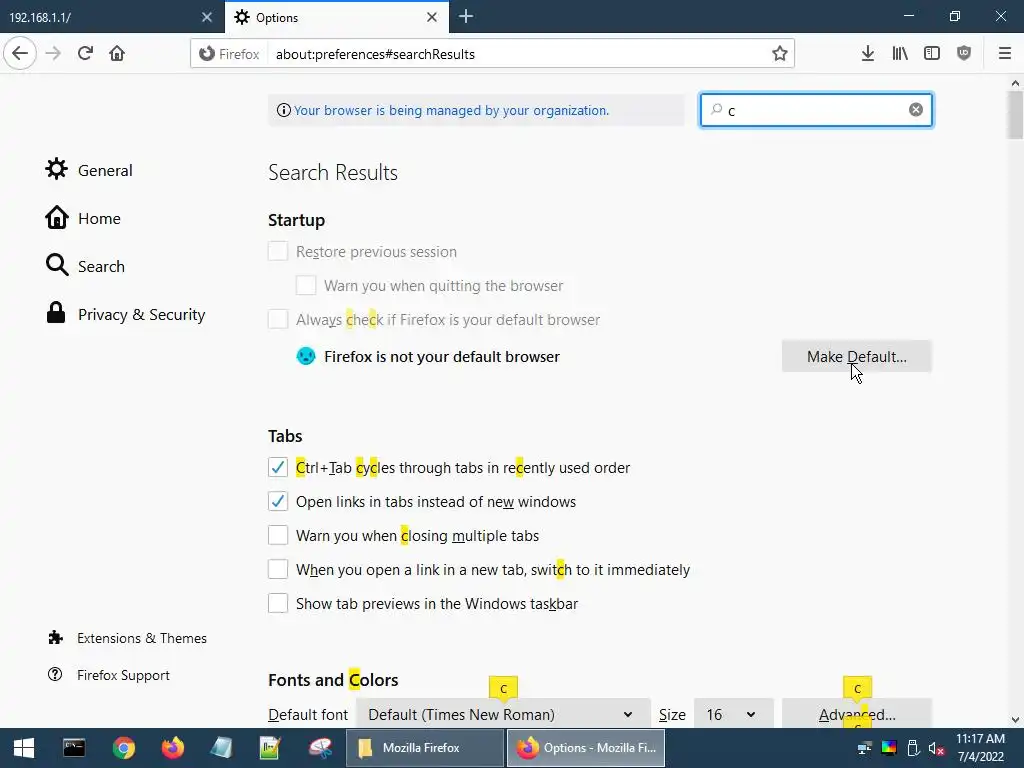Open the Library toolbar icon
The width and height of the screenshot is (1024, 768).
[900, 53]
